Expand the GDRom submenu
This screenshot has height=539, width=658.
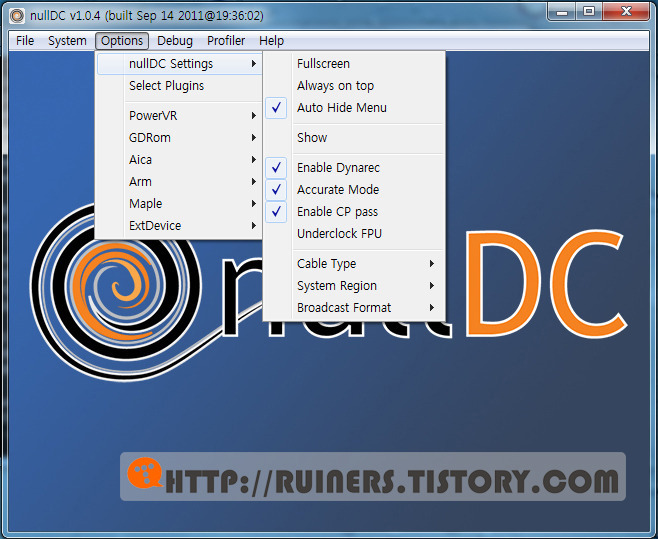(179, 138)
